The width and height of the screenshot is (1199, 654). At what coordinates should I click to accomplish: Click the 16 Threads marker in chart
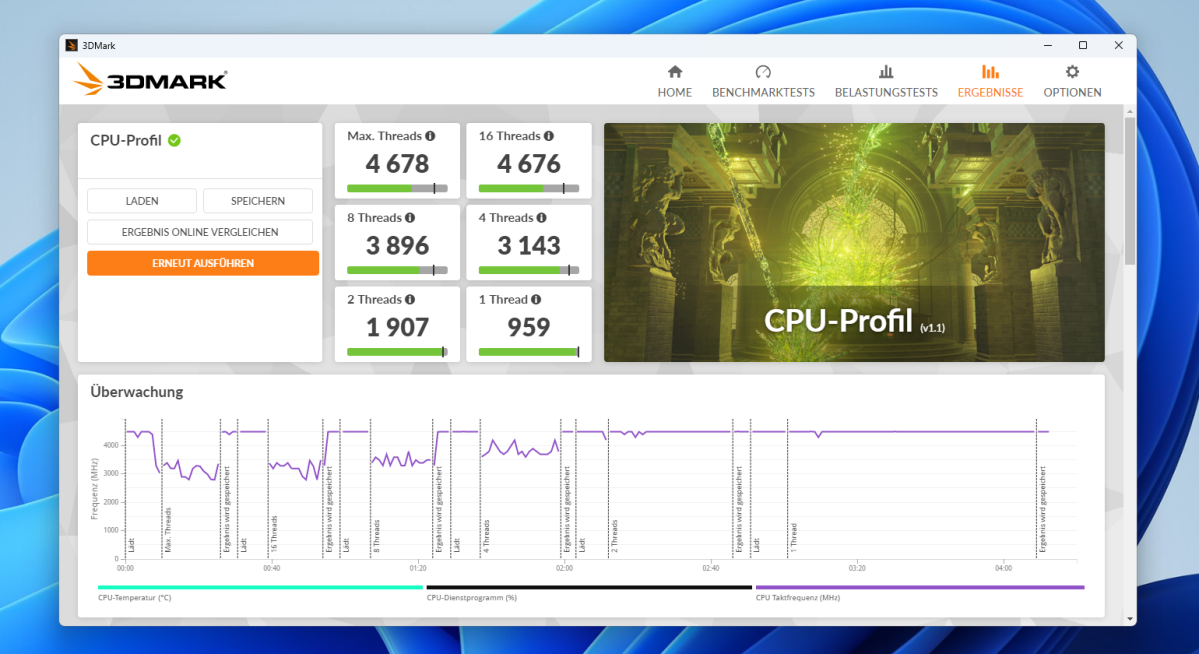[274, 534]
